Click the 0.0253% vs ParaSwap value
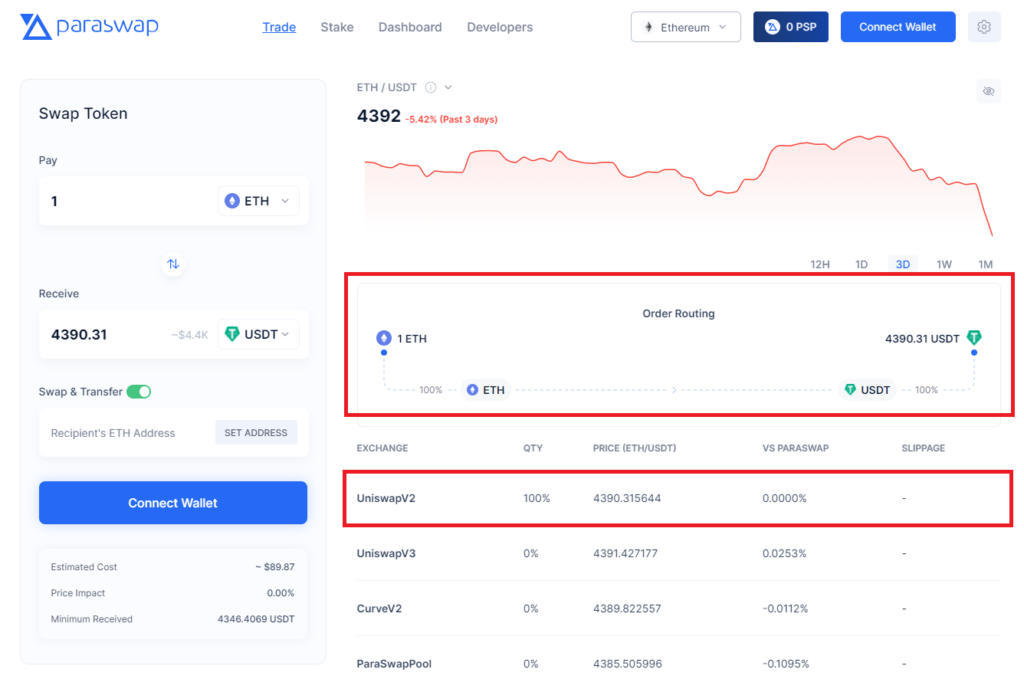 click(x=784, y=553)
